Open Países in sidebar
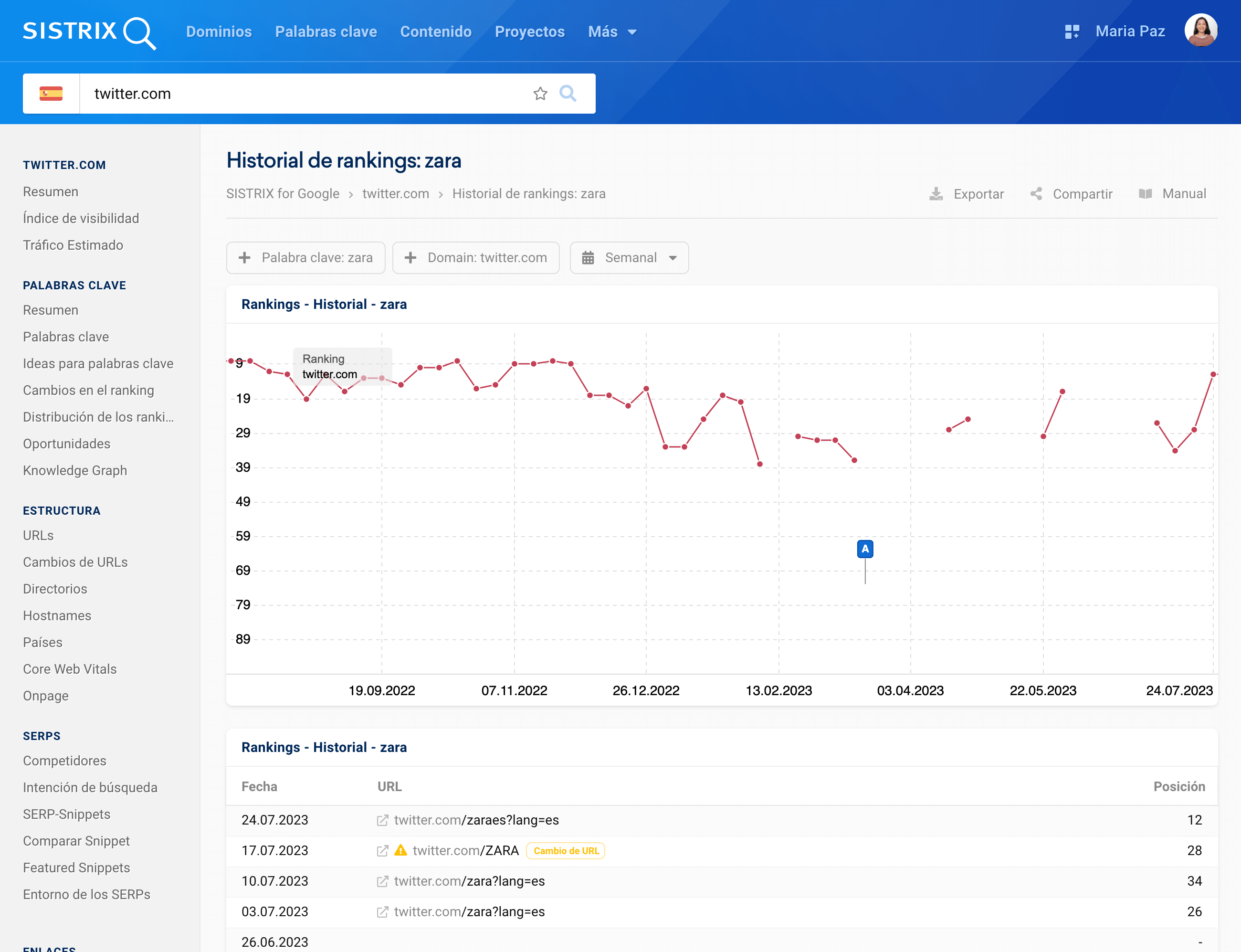Screen dimensions: 1241x952 pyautogui.click(x=42, y=642)
